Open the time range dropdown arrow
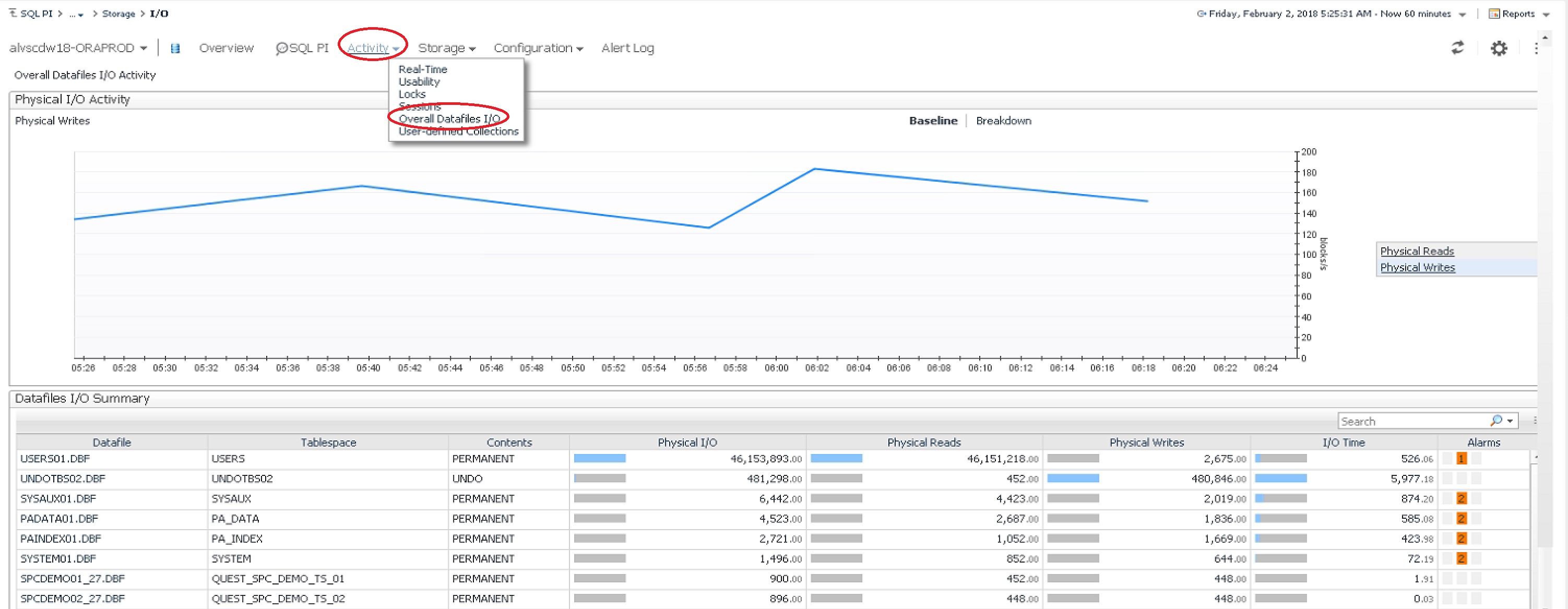Image resolution: width=1568 pixels, height=609 pixels. click(x=1462, y=14)
